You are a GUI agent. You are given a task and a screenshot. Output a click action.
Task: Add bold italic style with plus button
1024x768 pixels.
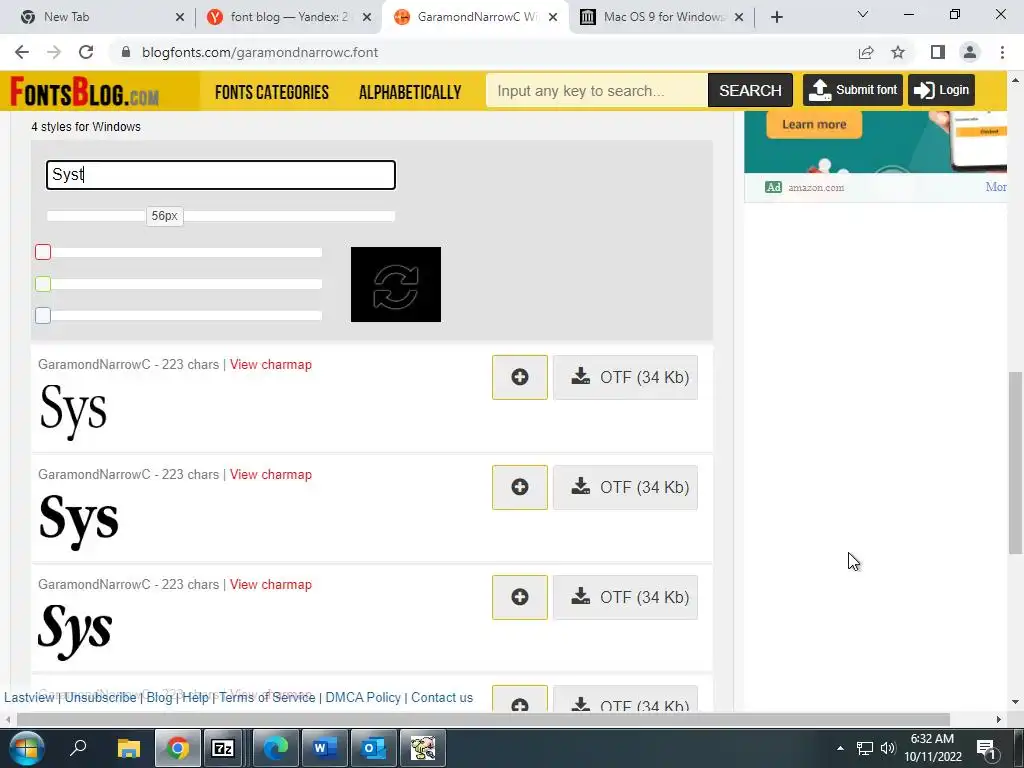tap(520, 598)
